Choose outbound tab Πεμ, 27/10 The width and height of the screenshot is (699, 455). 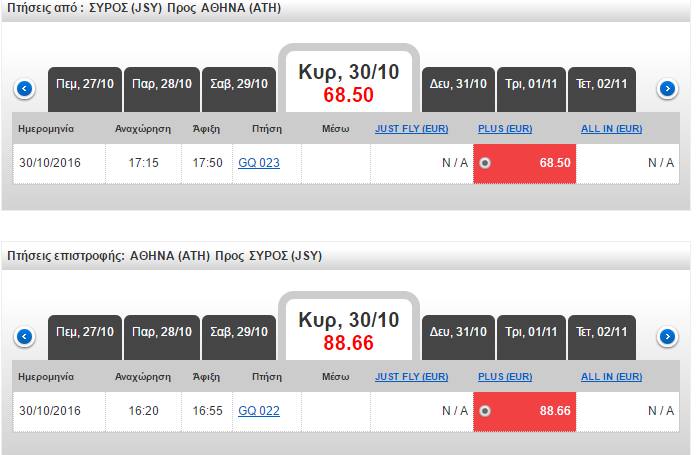85,84
